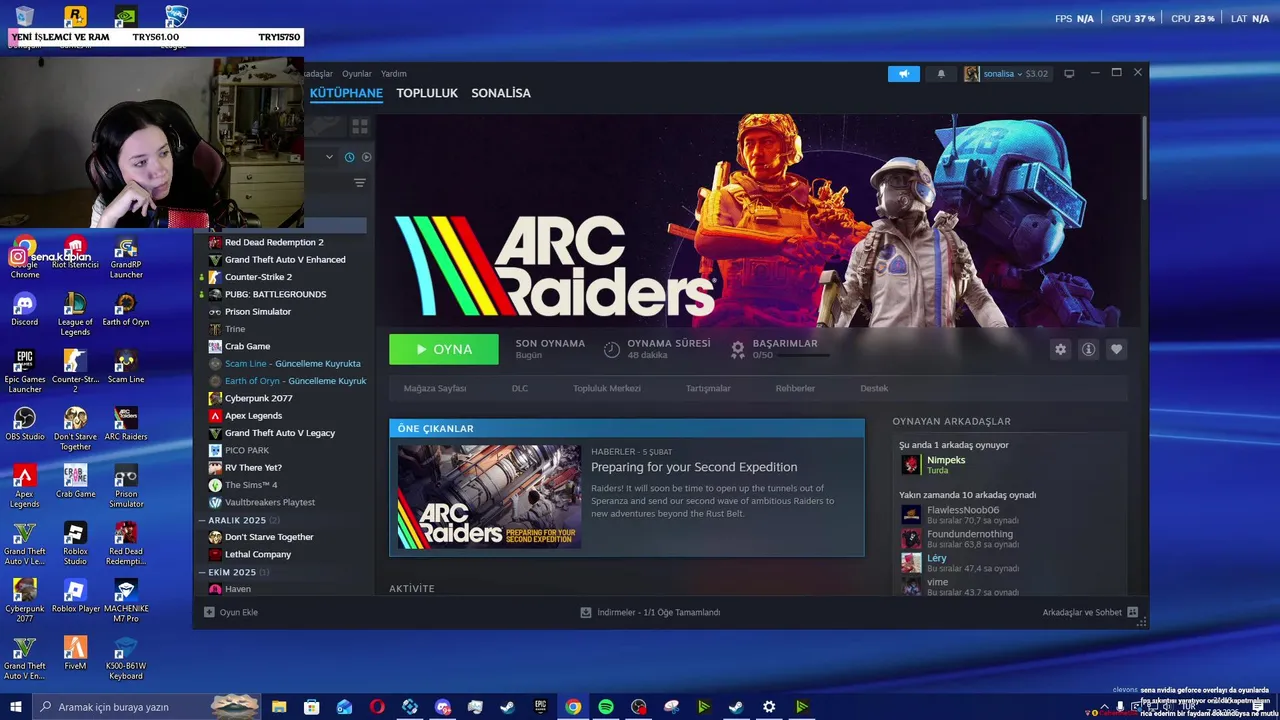Open library filter dropdown chevron

(329, 157)
